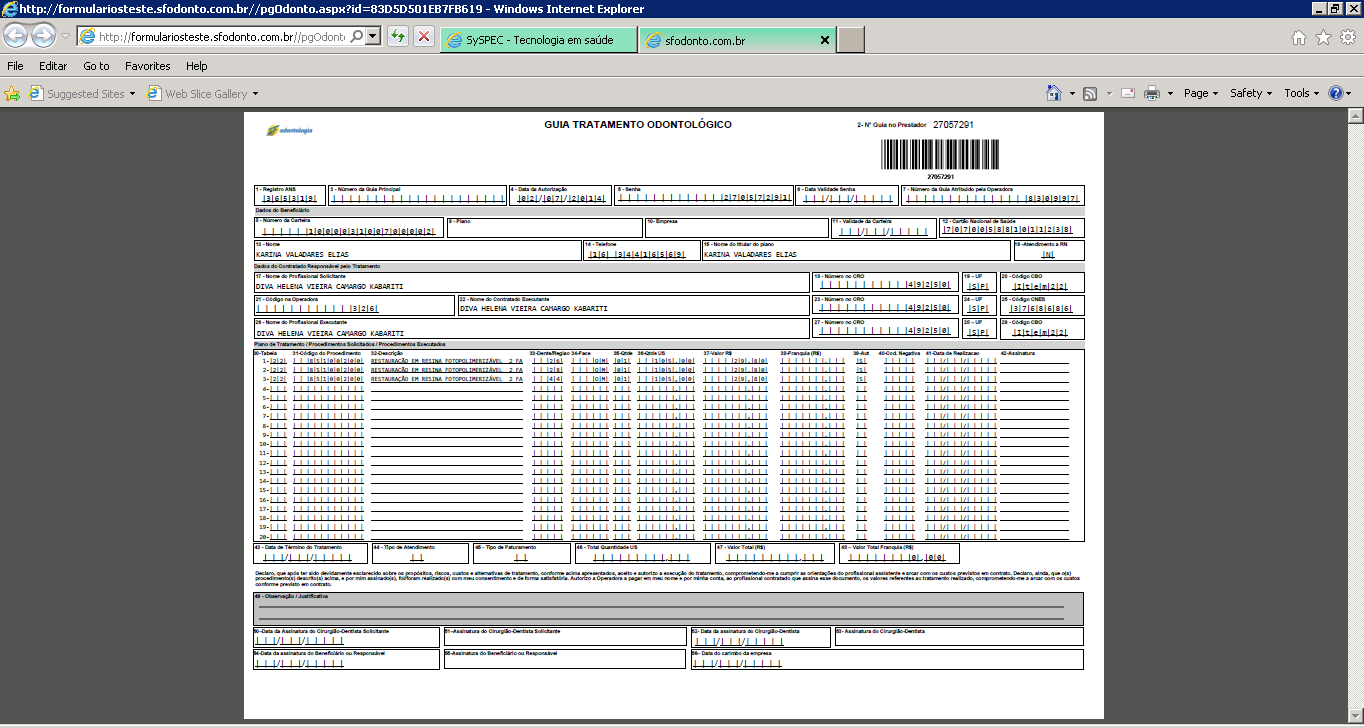
Task: Close the sfodonto.com.br tab
Action: tap(825, 40)
